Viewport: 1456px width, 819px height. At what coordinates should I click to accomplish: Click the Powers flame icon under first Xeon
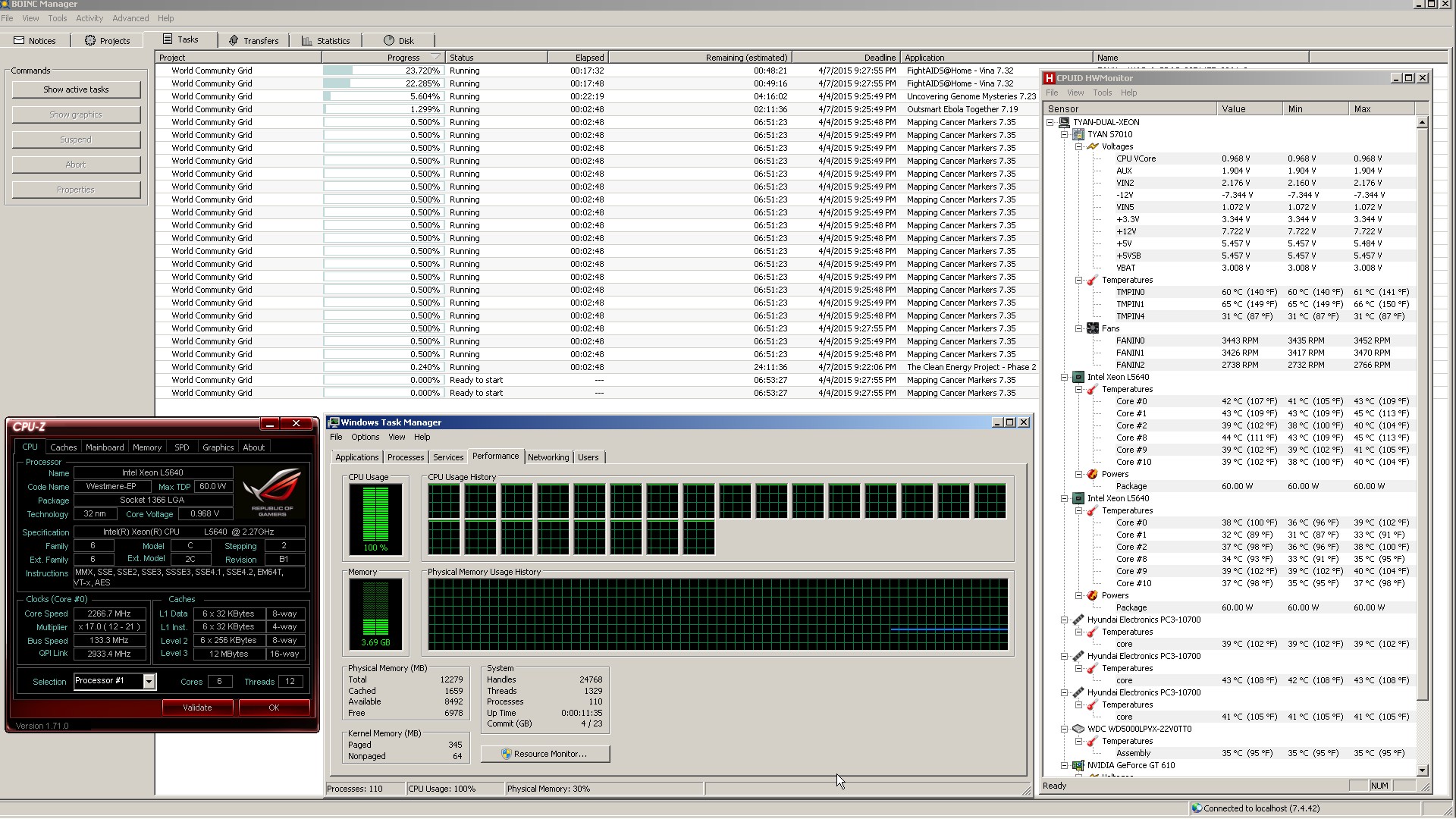point(1093,474)
